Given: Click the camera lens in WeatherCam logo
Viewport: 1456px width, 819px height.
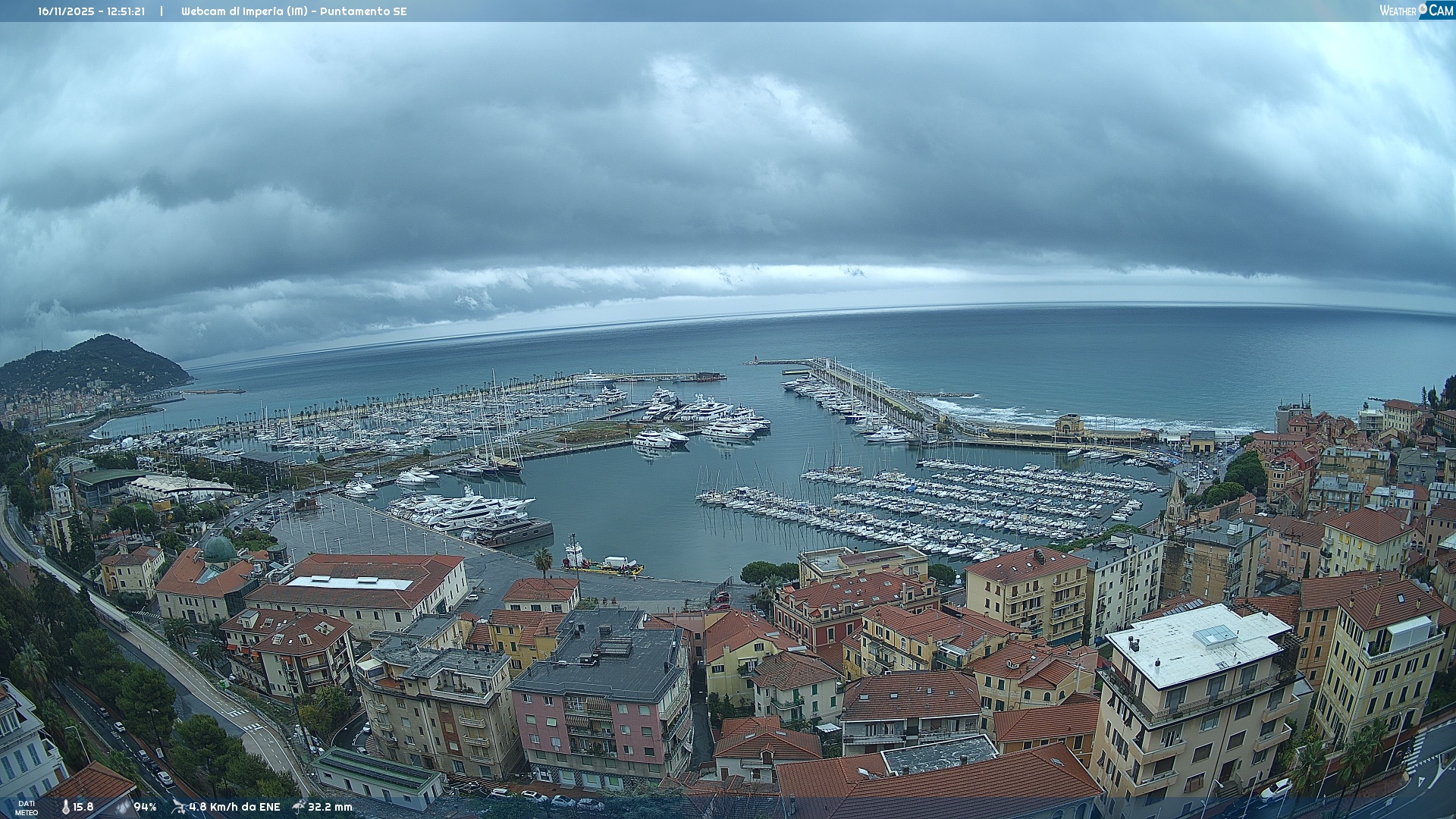Looking at the screenshot, I should 1423,9.
